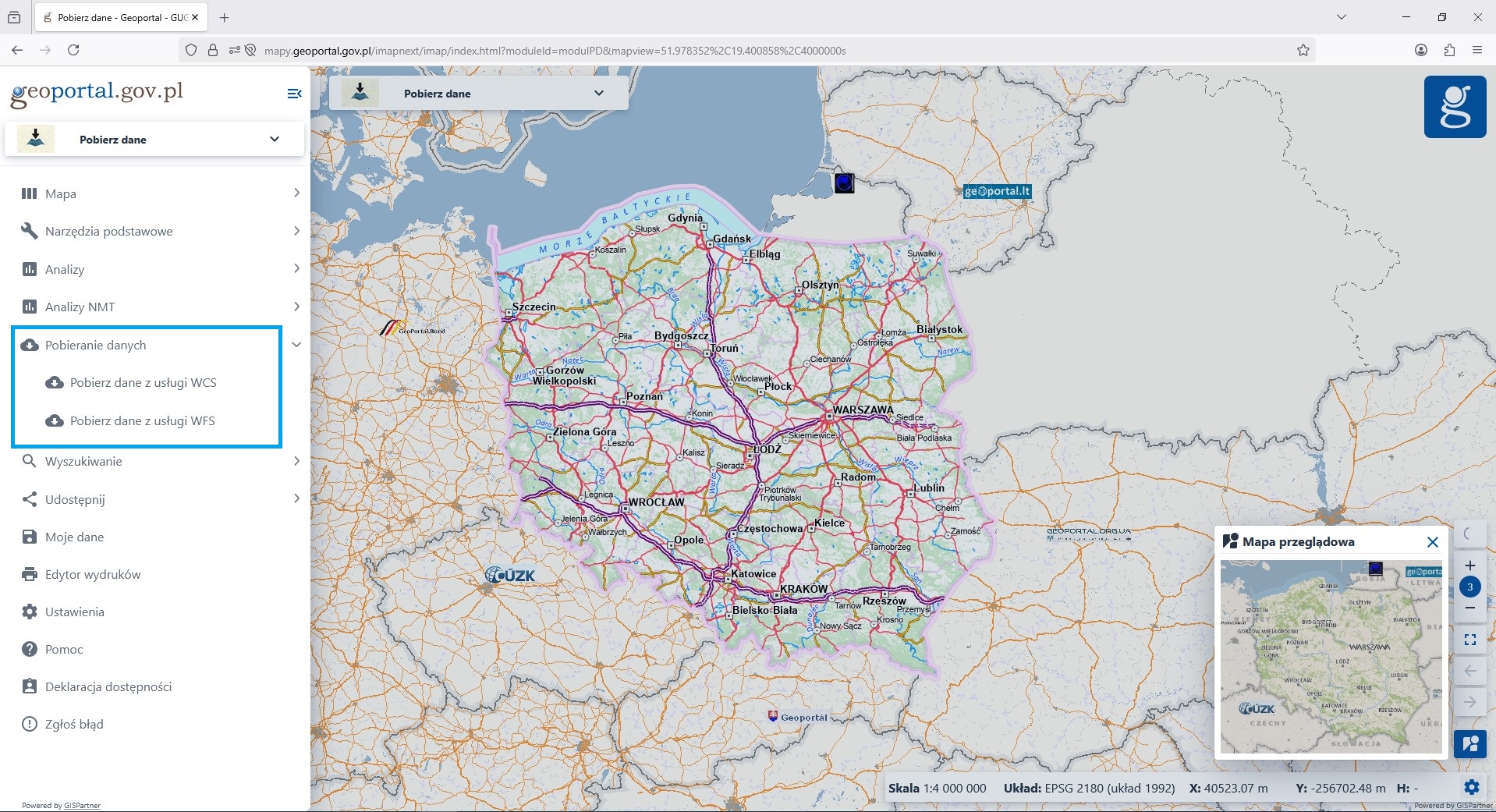Open coordinate settings gear in status bar
Image resolution: width=1496 pixels, height=812 pixels.
tap(1472, 787)
